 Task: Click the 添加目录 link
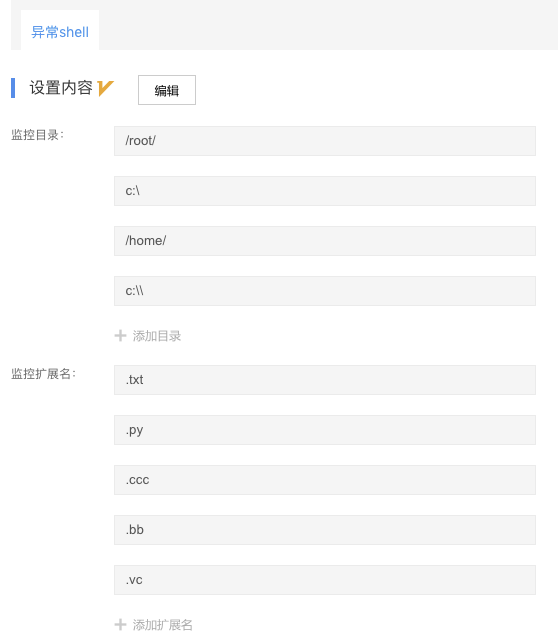157,336
